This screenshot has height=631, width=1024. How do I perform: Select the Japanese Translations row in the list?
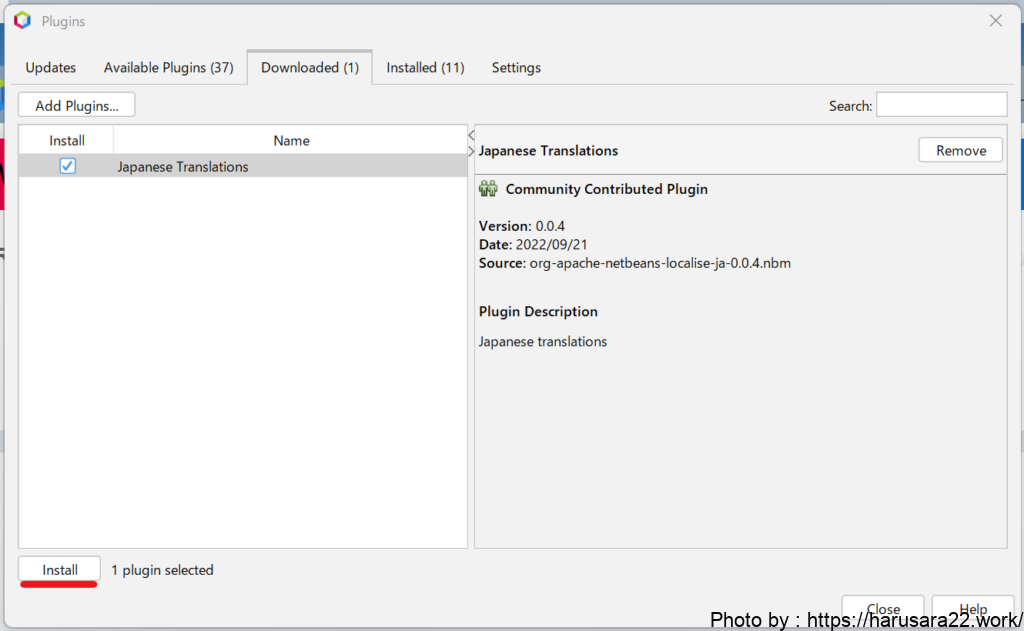[x=183, y=167]
